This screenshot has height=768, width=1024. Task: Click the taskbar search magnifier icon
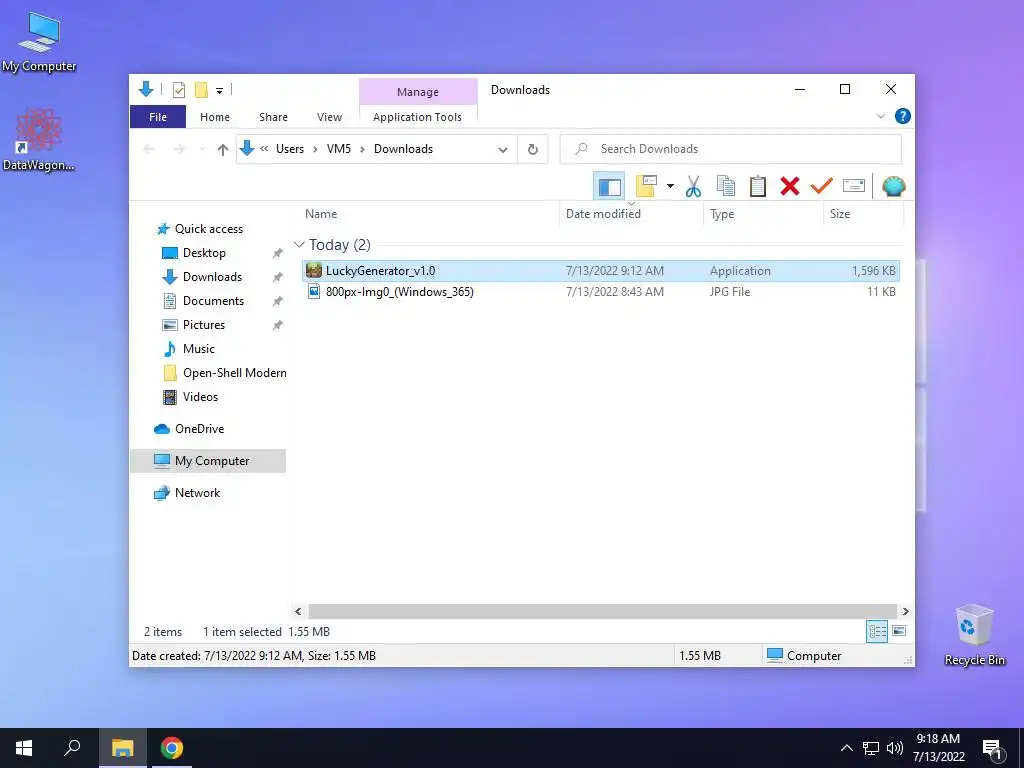[x=72, y=748]
